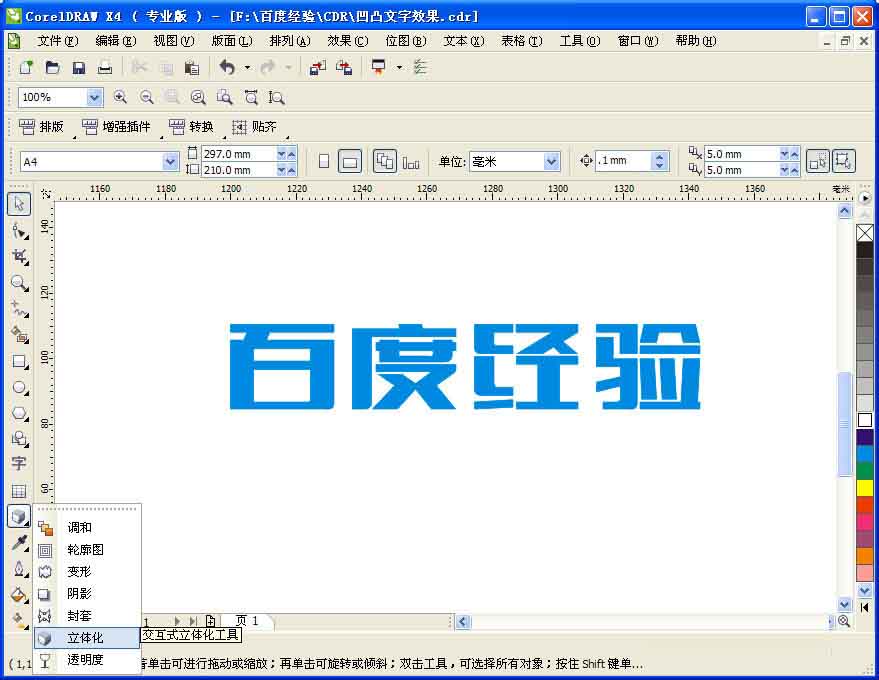
Task: Expand the undo history dropdown arrow
Action: coord(247,68)
